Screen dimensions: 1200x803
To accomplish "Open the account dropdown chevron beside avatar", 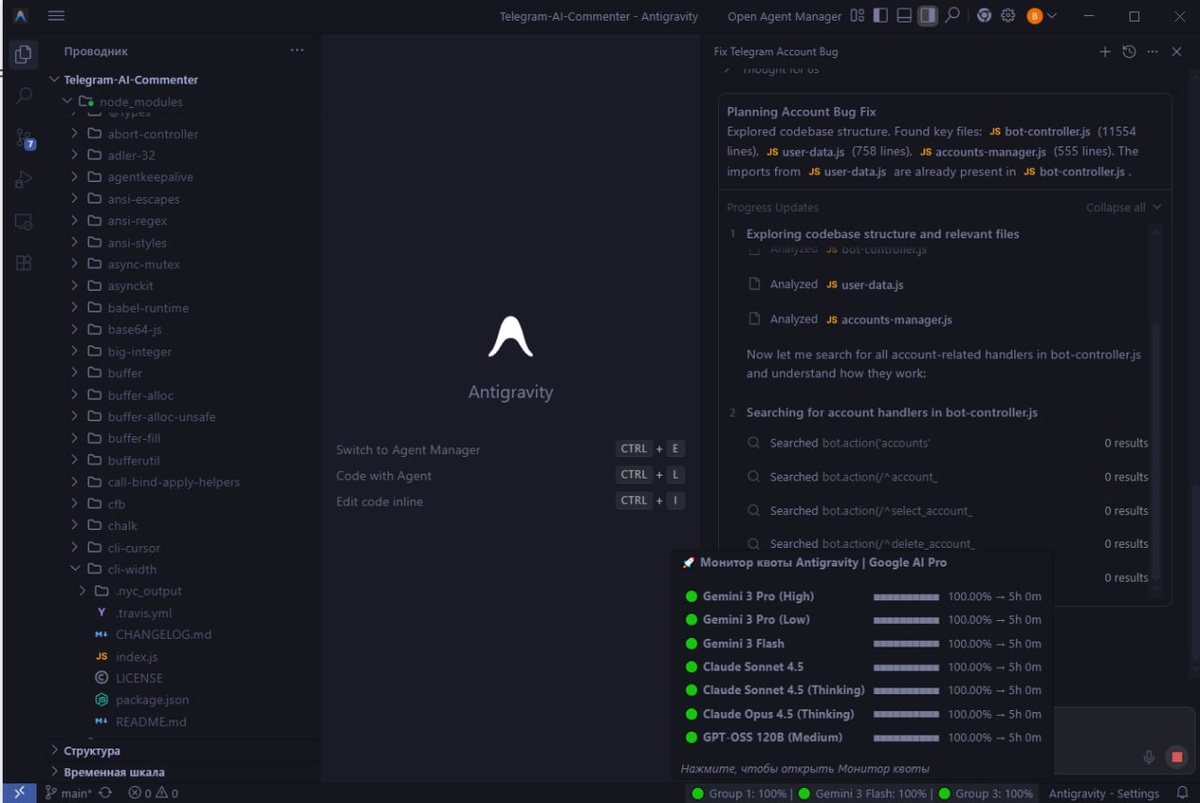I will click(x=1051, y=16).
